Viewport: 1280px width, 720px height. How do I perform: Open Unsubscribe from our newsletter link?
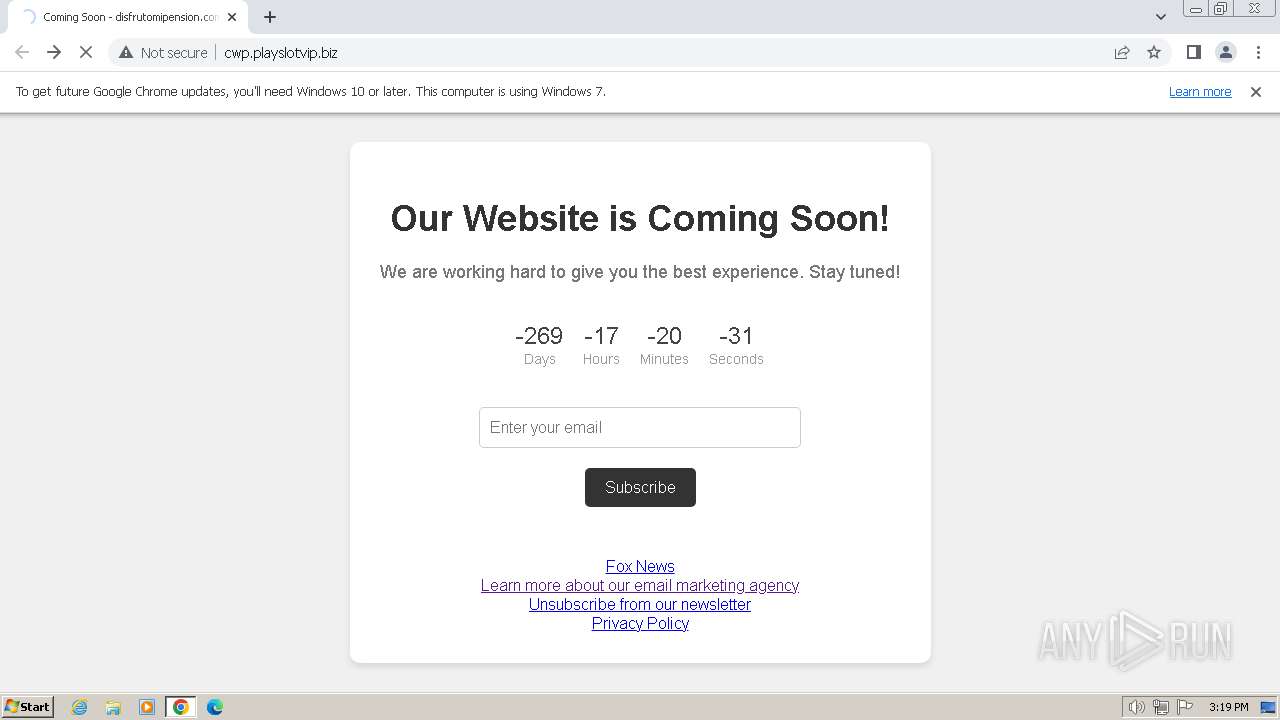tap(640, 604)
